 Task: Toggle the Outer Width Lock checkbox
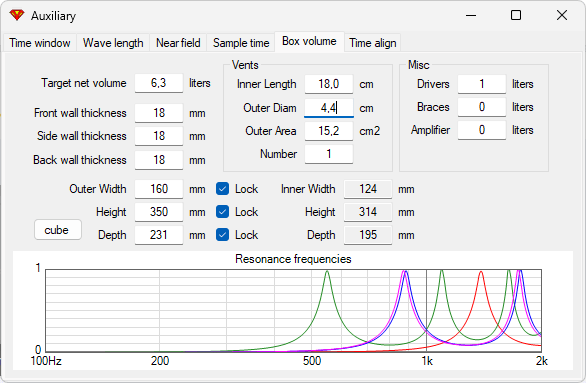(x=222, y=189)
